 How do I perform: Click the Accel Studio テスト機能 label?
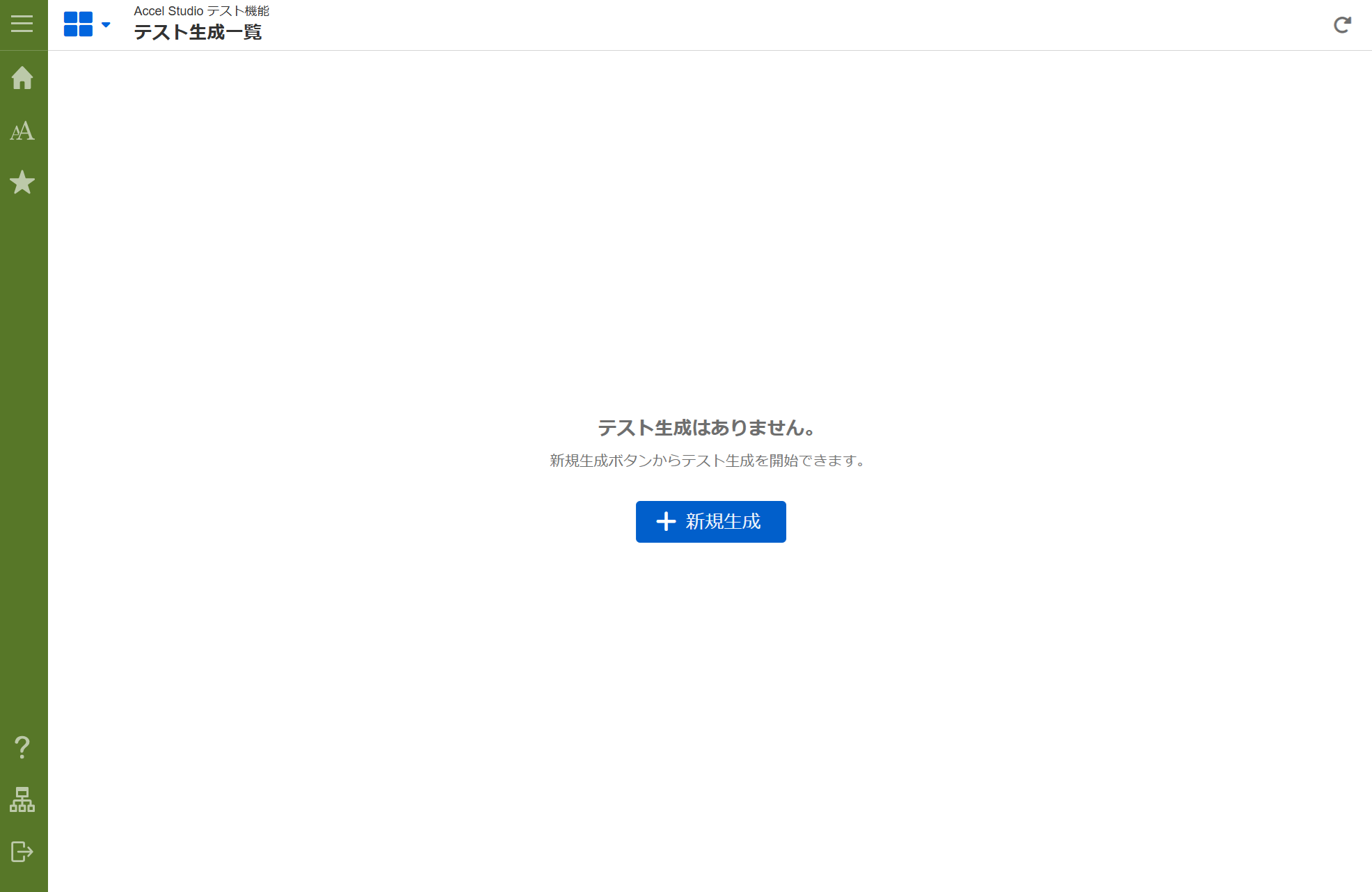click(201, 11)
